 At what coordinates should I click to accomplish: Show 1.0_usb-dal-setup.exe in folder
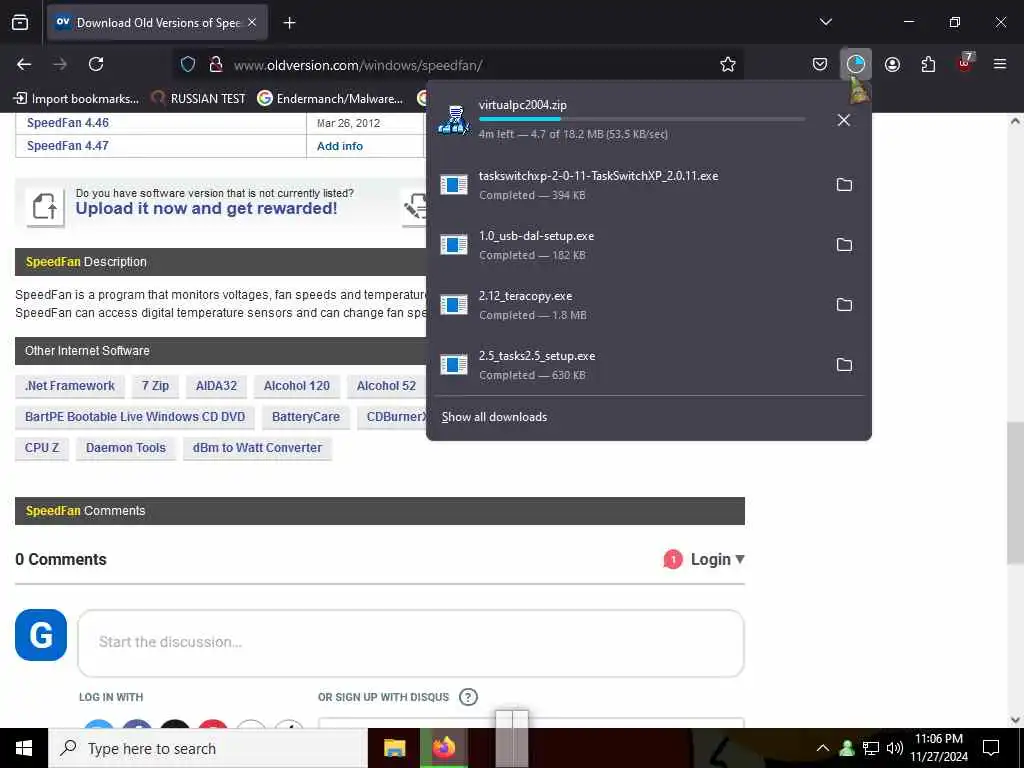844,245
